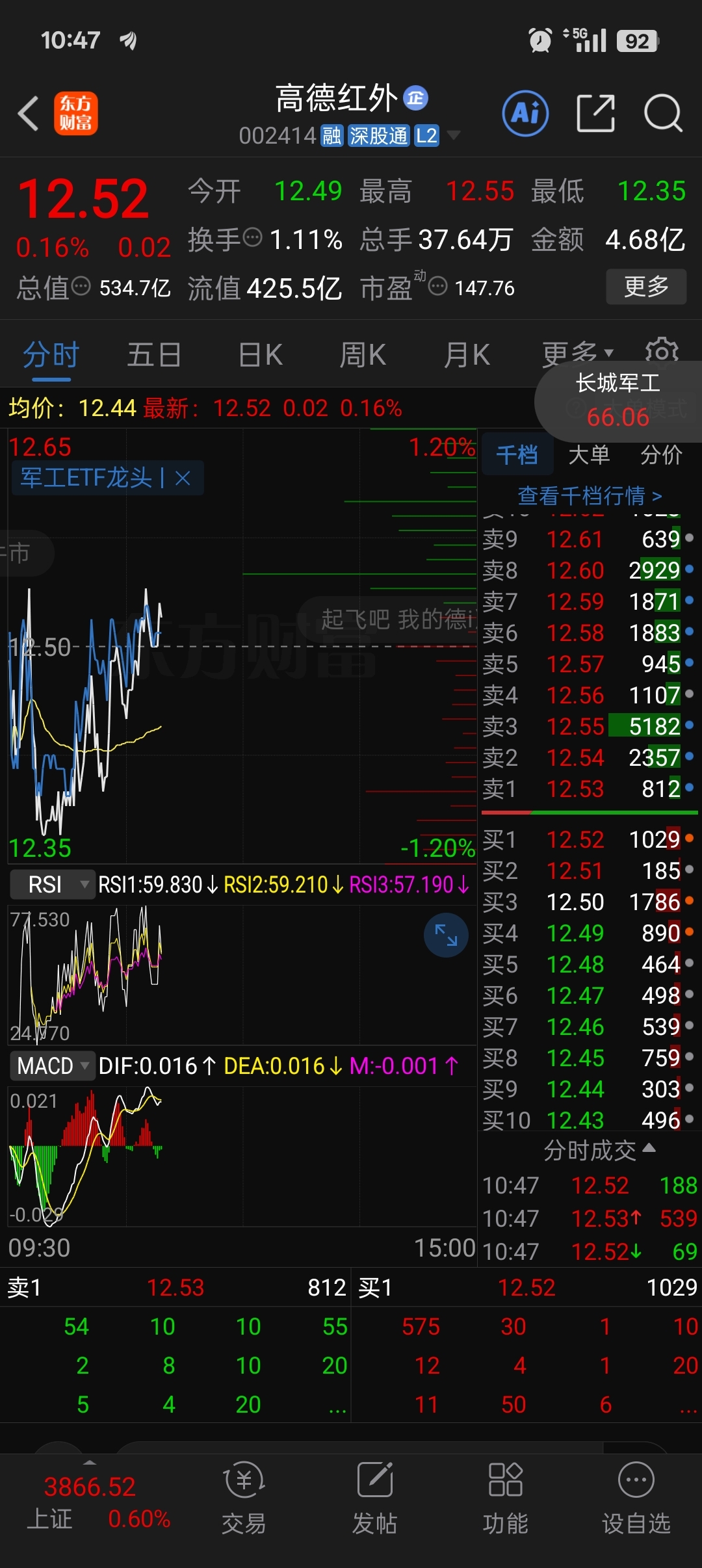Open the RSI indicator dropdown
Image resolution: width=702 pixels, height=1568 pixels.
[52, 884]
